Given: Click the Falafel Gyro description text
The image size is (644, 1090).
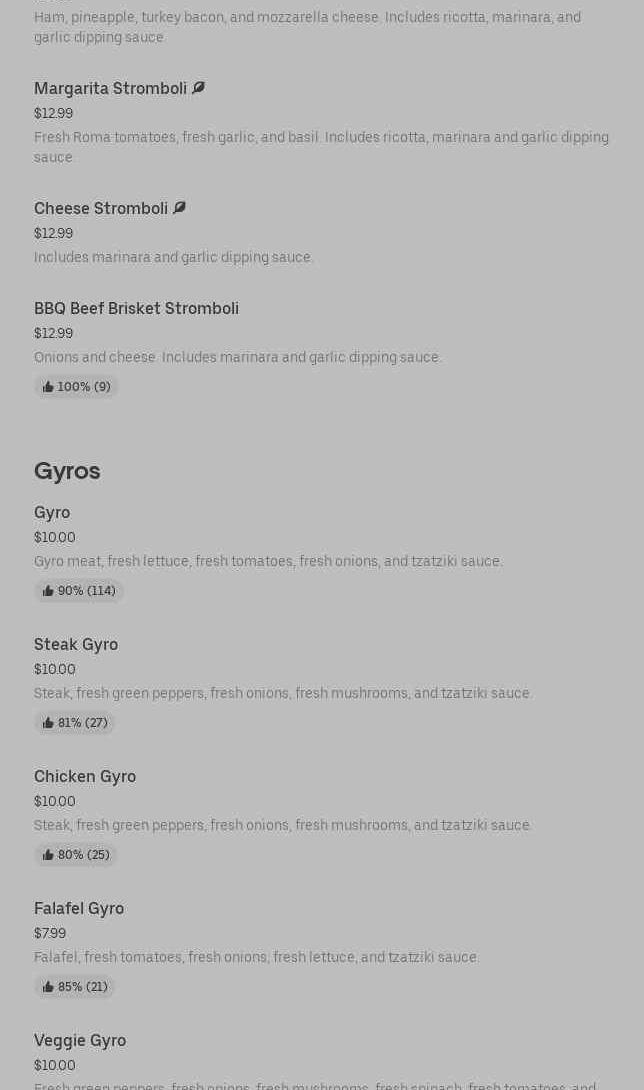Looking at the screenshot, I should [256, 957].
